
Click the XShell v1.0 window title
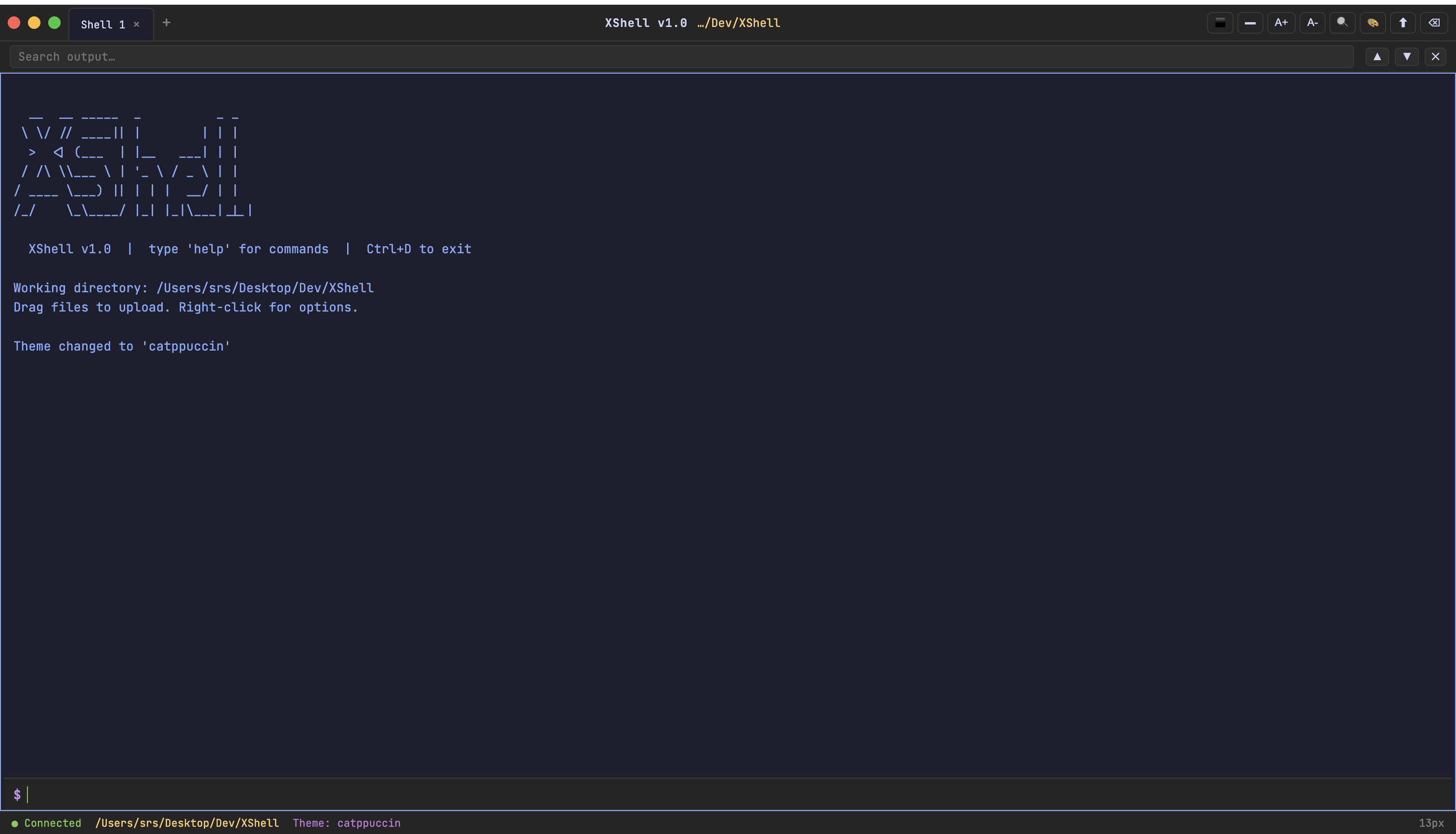646,23
